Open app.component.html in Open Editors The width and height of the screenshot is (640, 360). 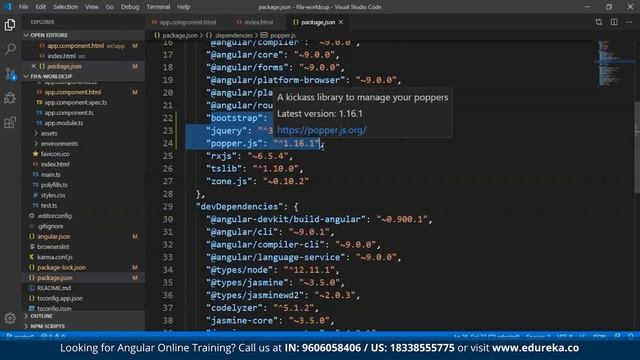[x=76, y=46]
